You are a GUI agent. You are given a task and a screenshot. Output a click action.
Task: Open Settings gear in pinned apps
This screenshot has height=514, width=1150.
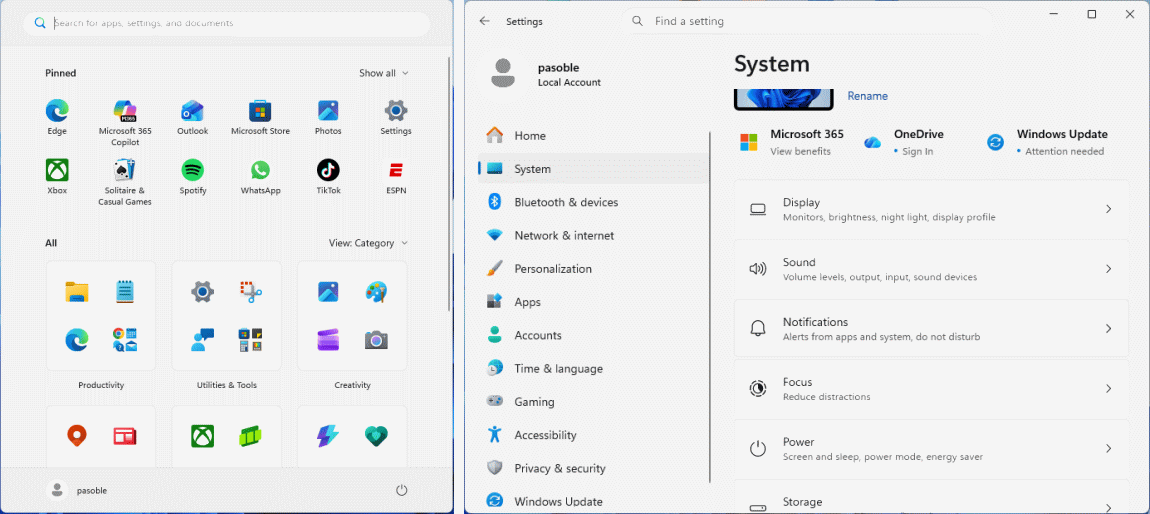[396, 117]
